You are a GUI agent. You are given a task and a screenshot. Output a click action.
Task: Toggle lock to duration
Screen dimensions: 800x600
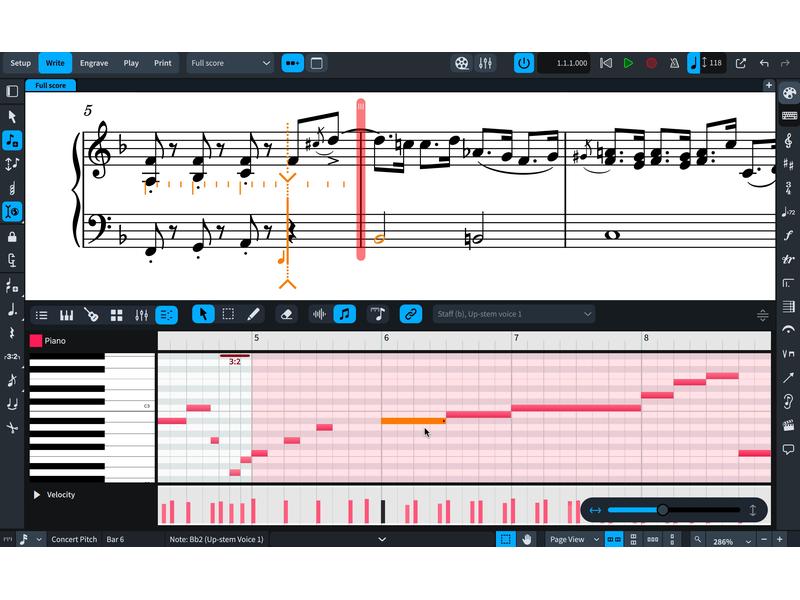tap(12, 236)
